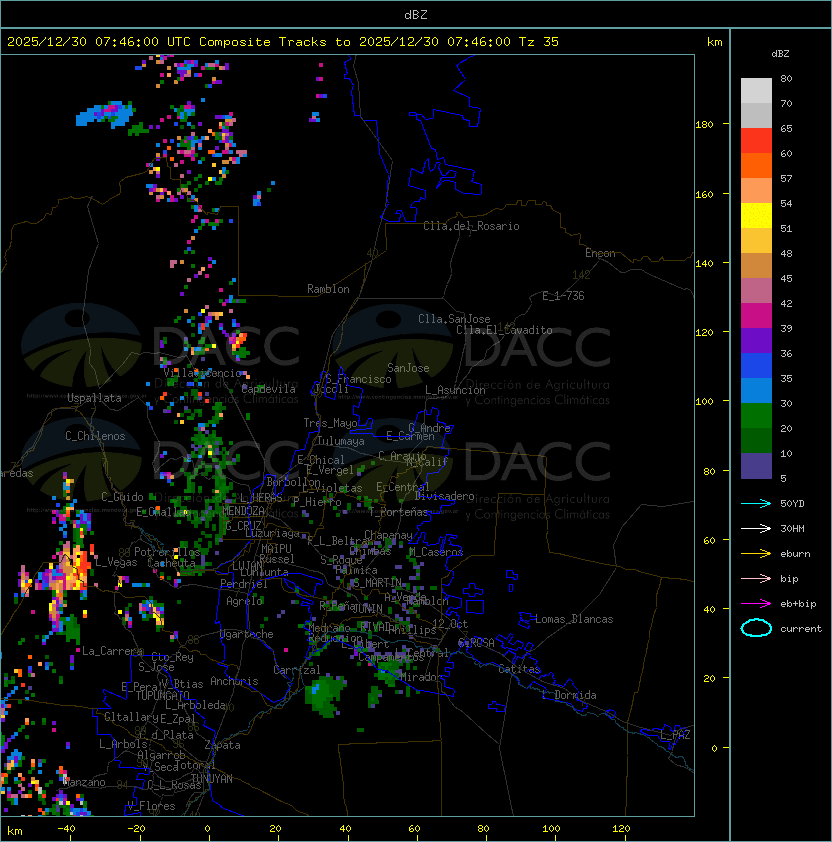Click the 'Uspallata' map label

pyautogui.click(x=94, y=398)
